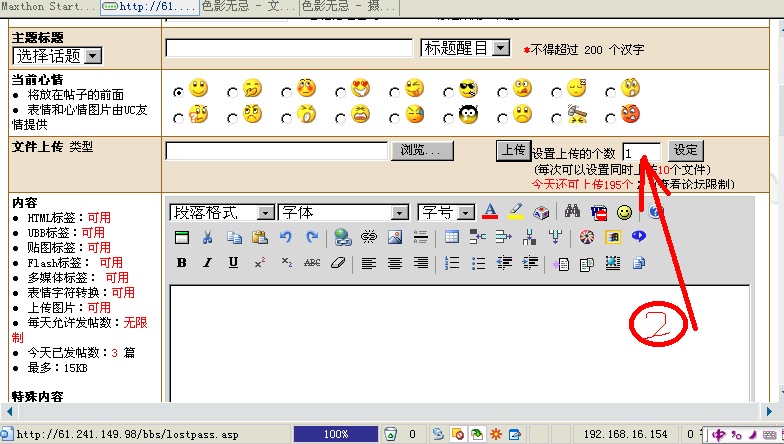Open the 段落格式 paragraph format dropdown

point(265,212)
